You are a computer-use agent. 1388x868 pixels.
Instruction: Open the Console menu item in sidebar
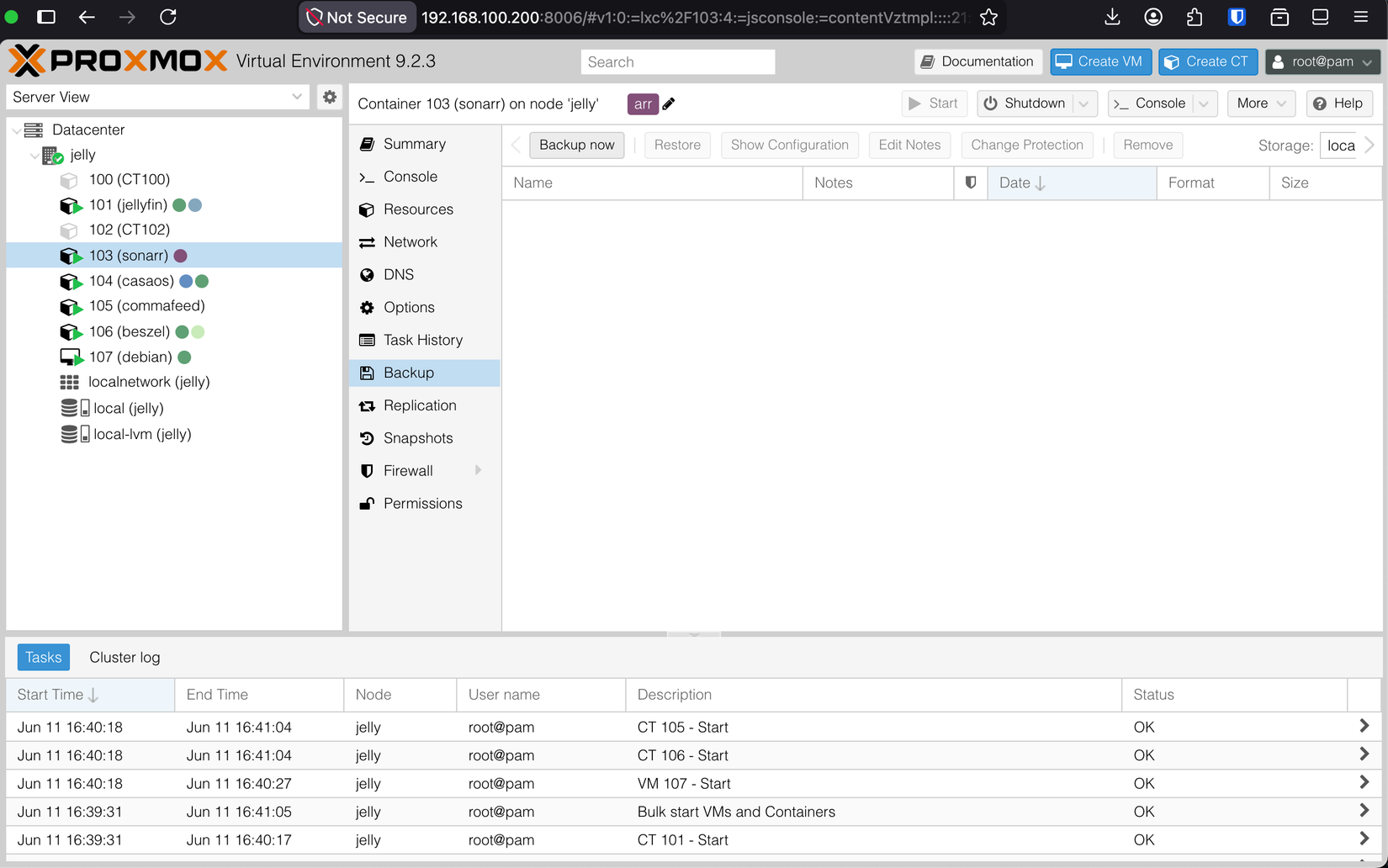click(x=424, y=177)
